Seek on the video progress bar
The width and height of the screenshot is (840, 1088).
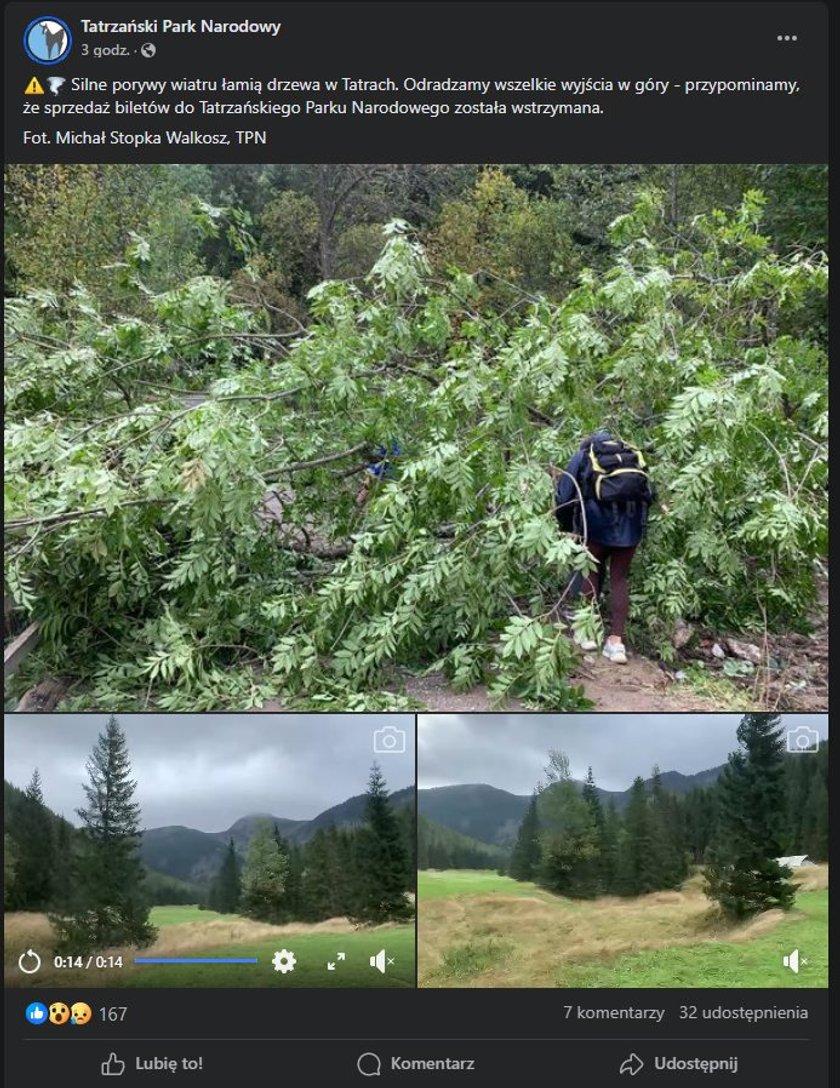(x=196, y=961)
